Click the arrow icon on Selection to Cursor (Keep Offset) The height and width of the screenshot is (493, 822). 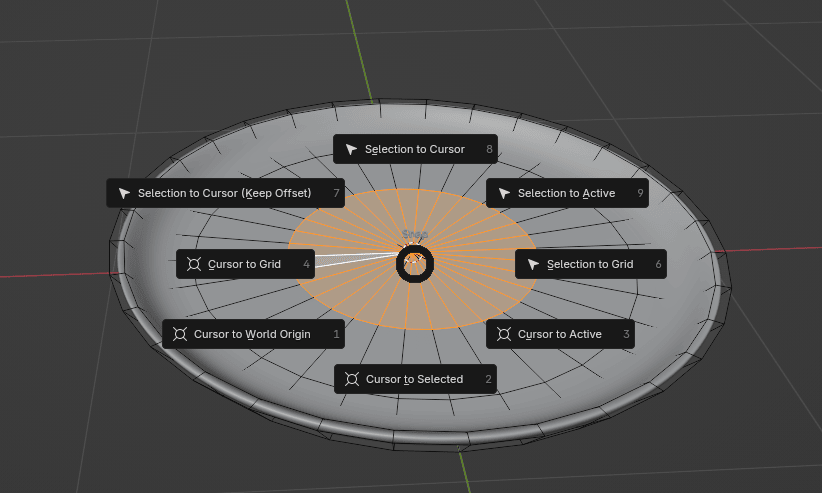point(124,193)
